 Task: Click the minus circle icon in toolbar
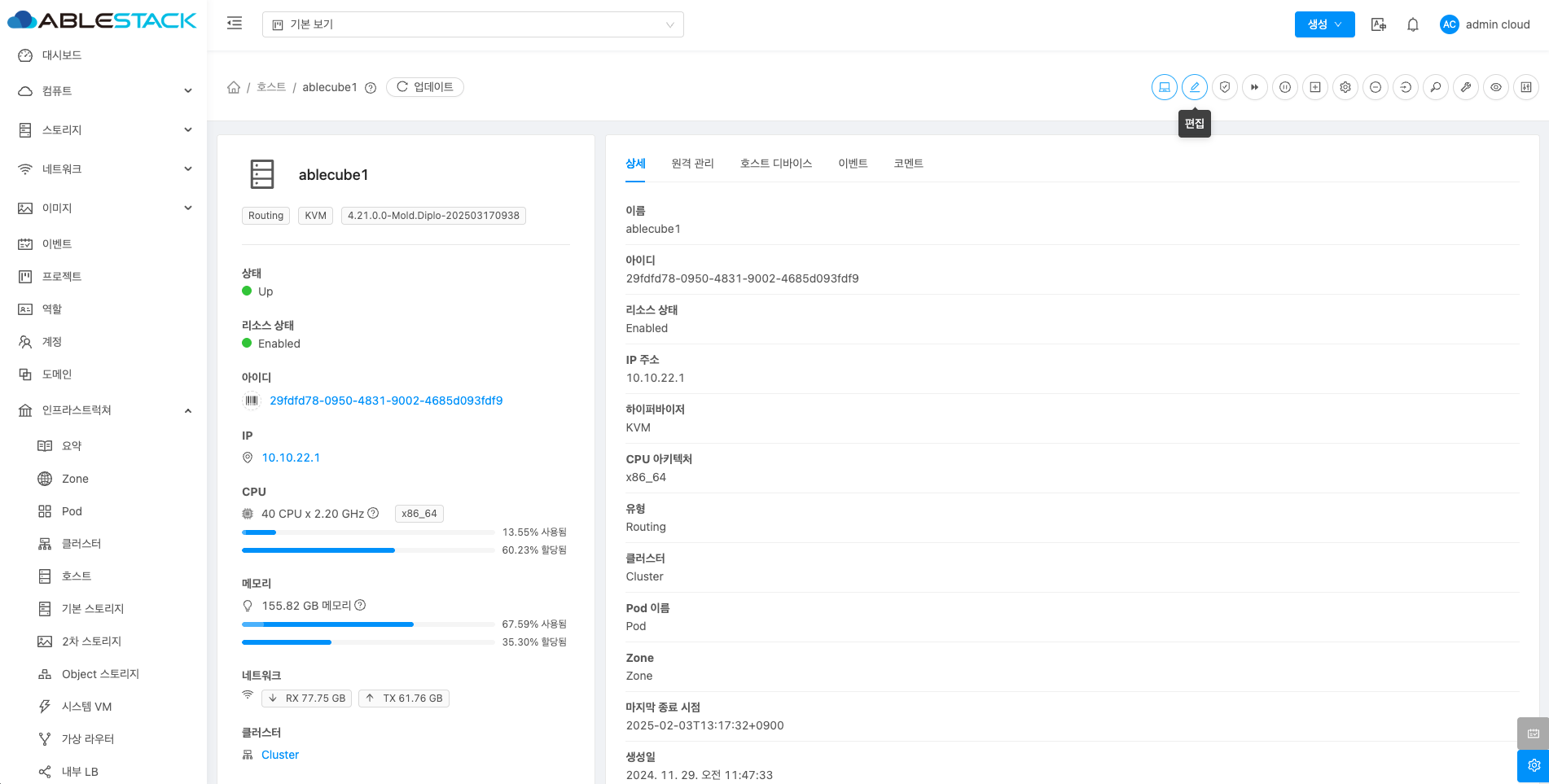coord(1375,87)
